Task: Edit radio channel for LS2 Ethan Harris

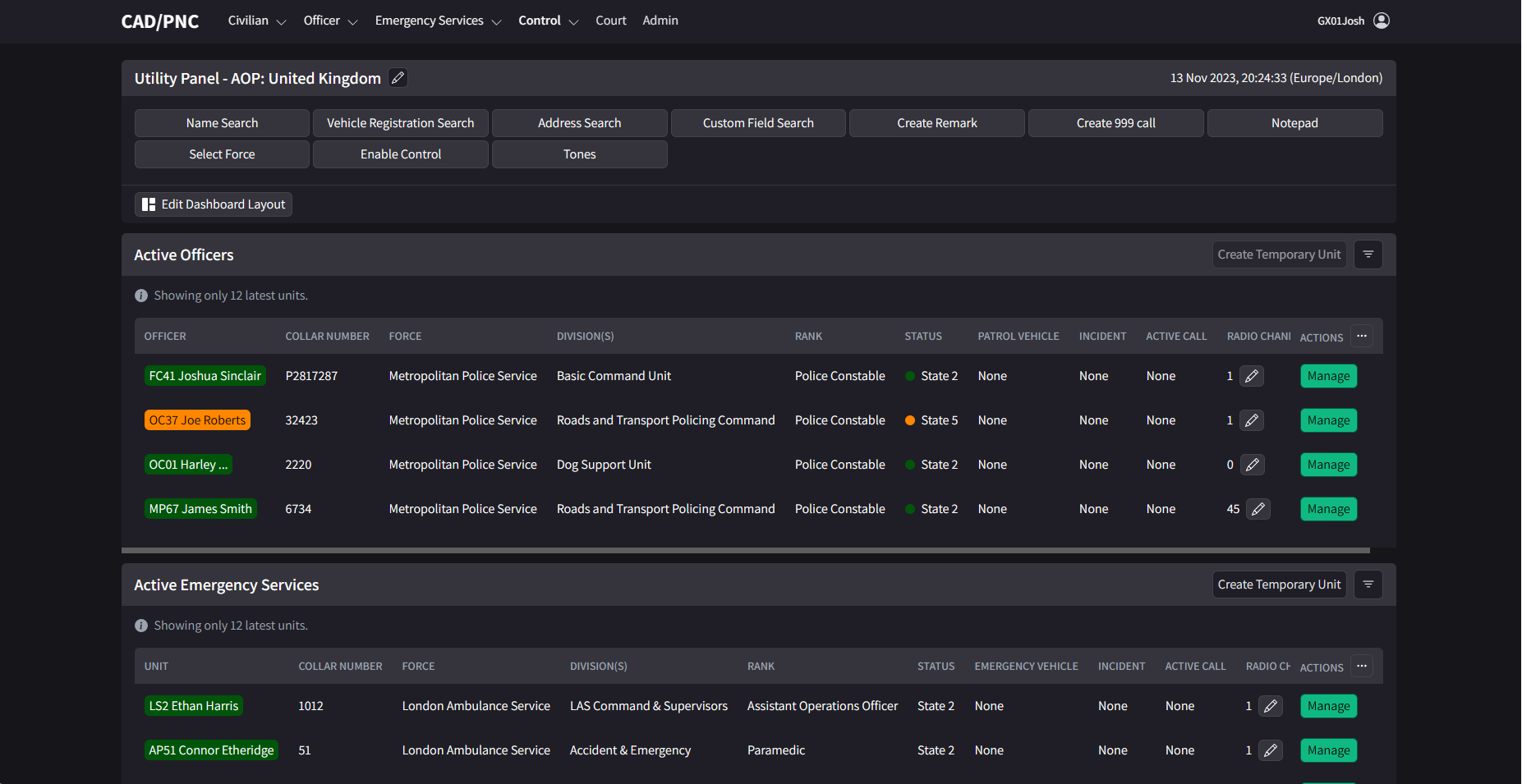Action: [1270, 706]
